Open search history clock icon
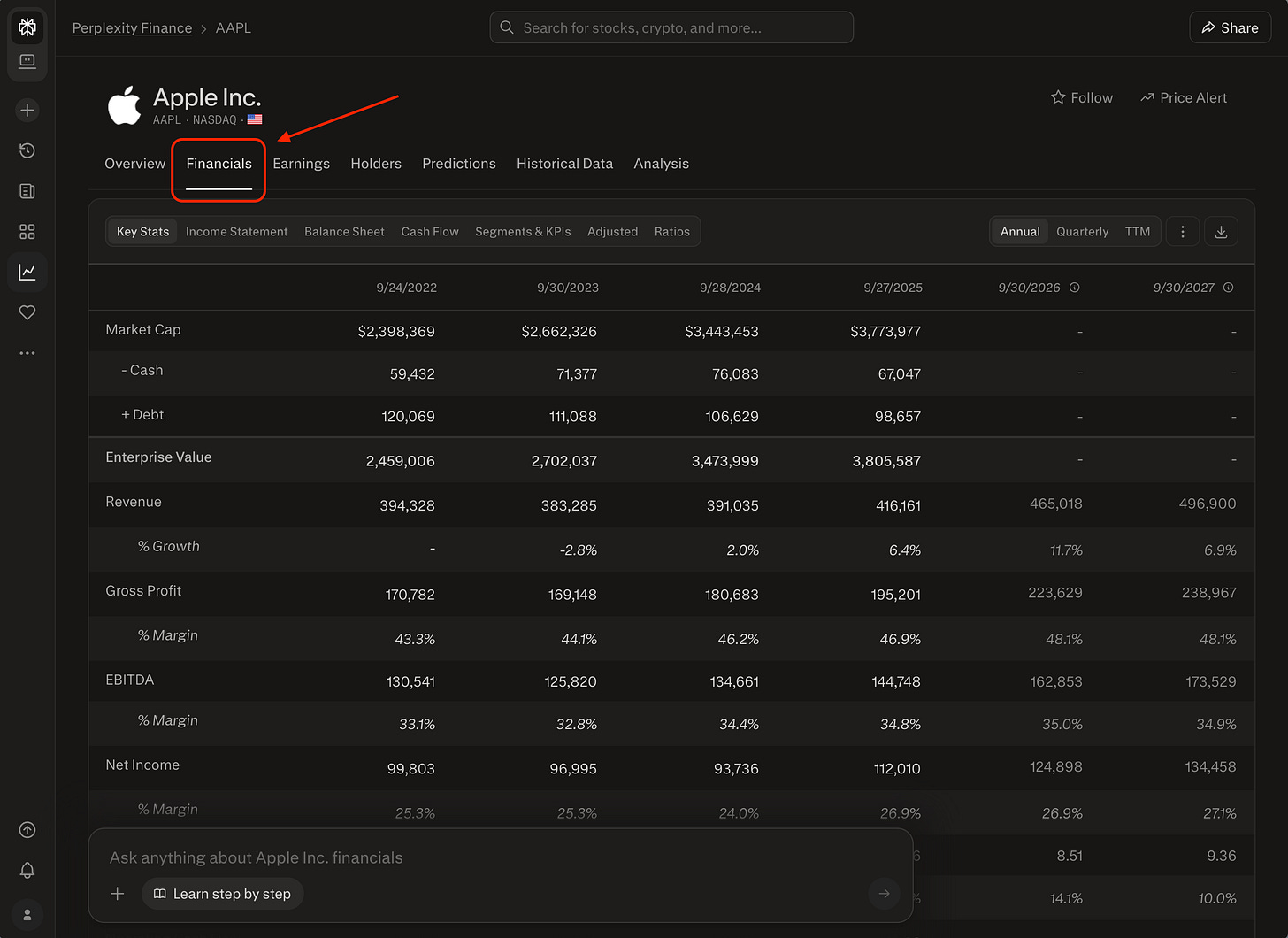The width and height of the screenshot is (1288, 938). [27, 150]
